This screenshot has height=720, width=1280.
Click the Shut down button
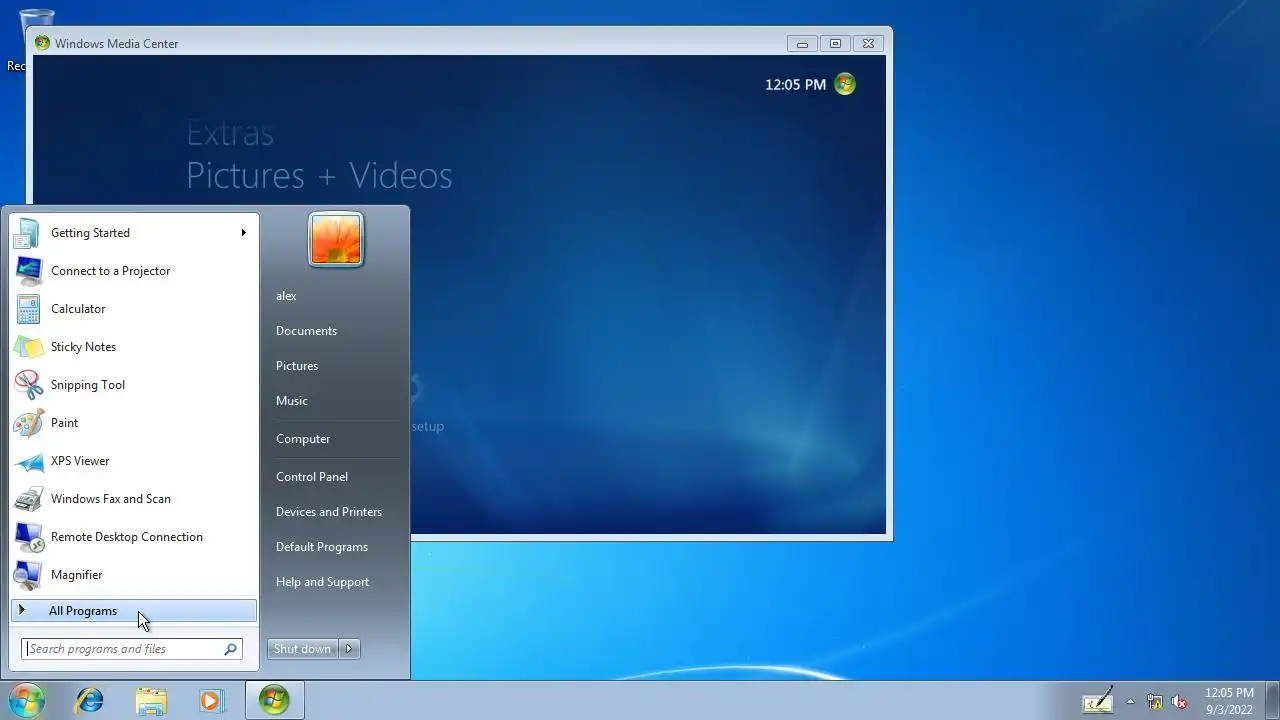[303, 649]
